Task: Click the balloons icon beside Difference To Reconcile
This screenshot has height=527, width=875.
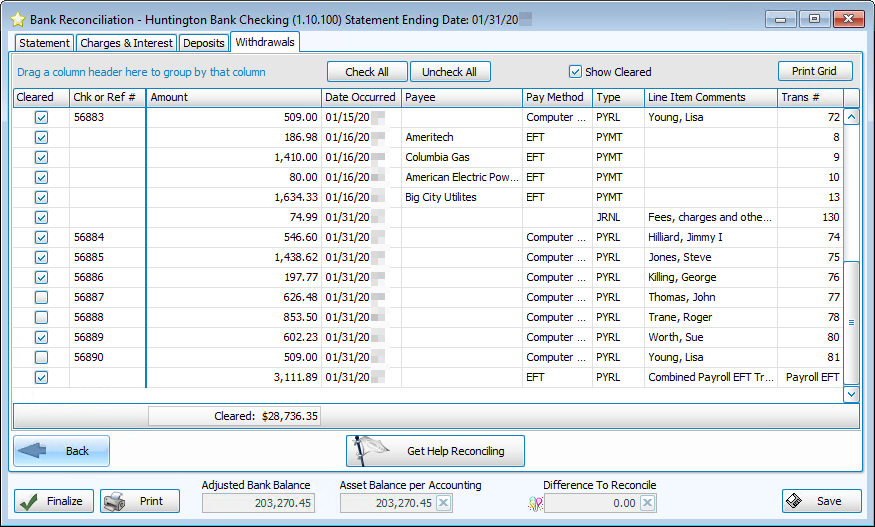Action: click(534, 503)
